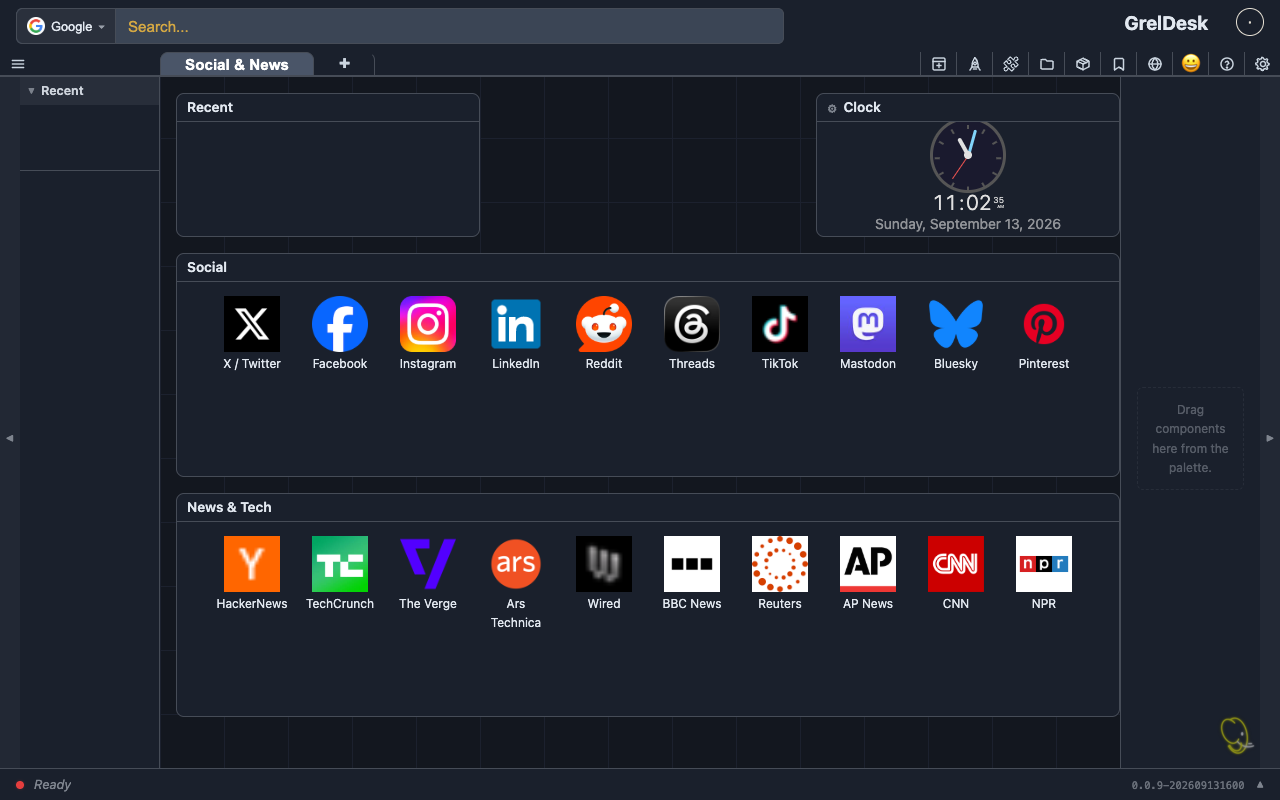The image size is (1280, 800).
Task: Open the Ars Technica shortcut
Action: [516, 583]
